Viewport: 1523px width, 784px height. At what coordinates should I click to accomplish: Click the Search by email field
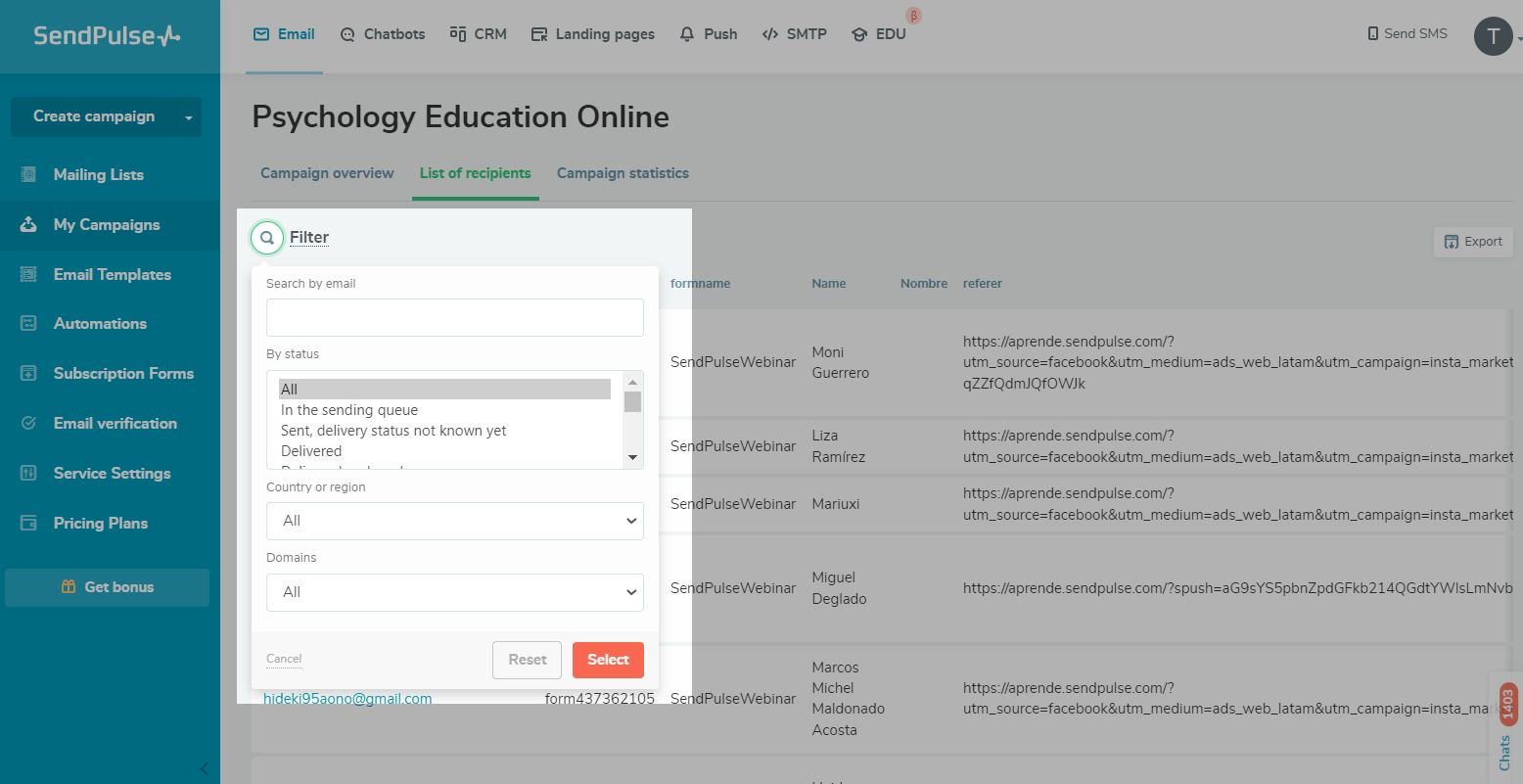455,317
